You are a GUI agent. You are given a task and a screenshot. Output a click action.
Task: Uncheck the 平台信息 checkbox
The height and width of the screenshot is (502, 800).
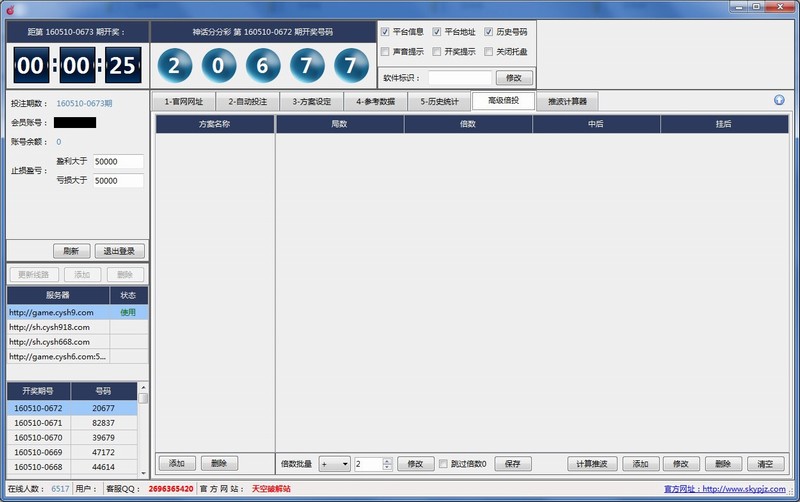(x=386, y=32)
